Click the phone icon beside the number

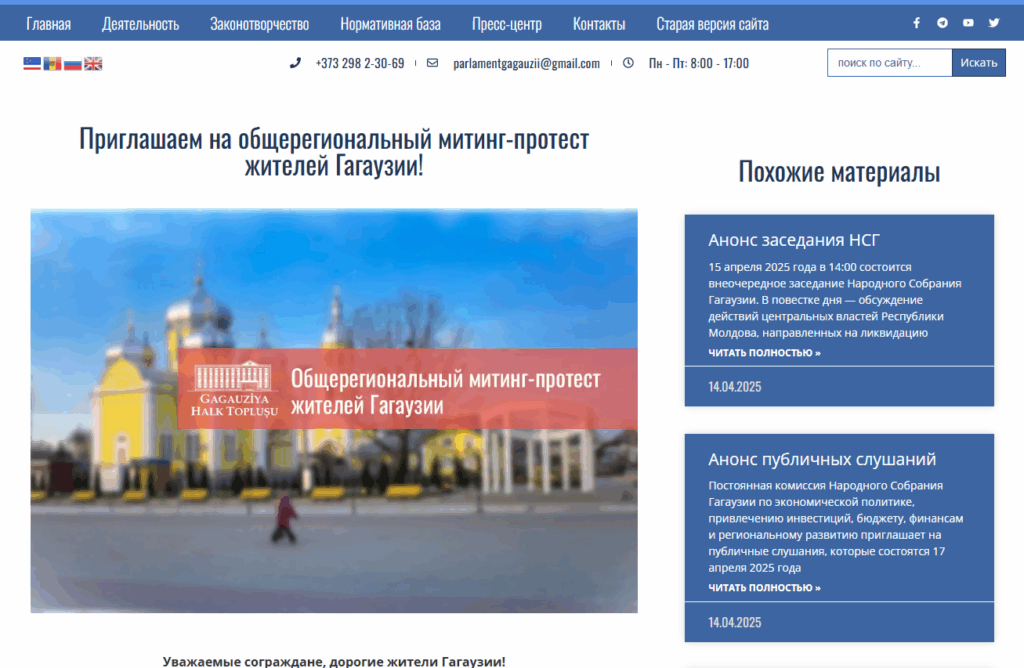[295, 63]
